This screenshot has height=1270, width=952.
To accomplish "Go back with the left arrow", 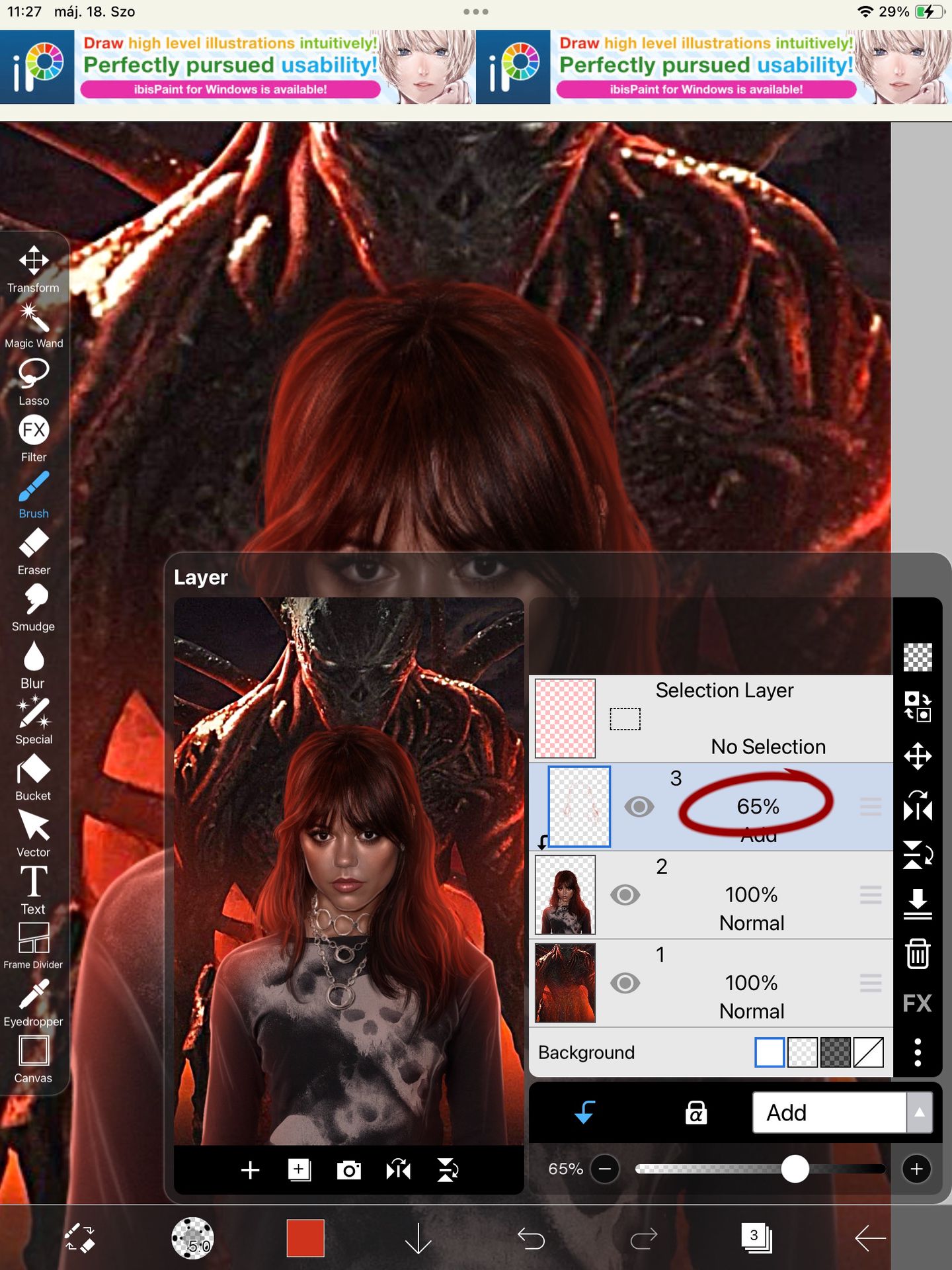I will (x=870, y=1238).
